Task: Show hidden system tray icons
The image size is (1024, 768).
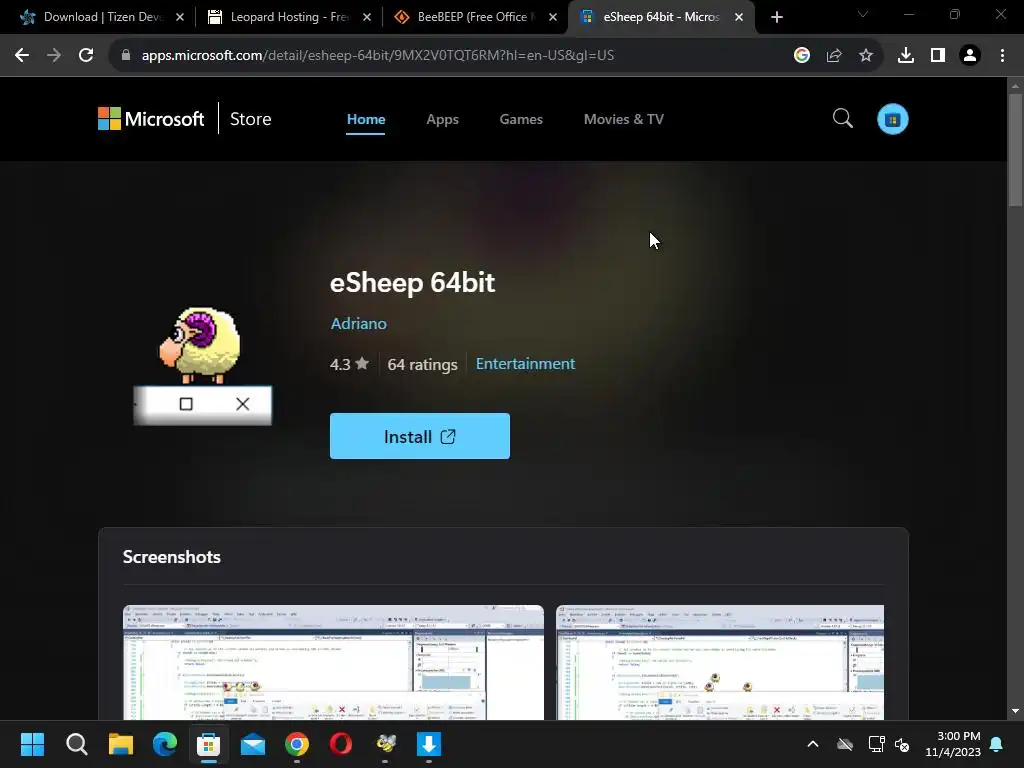Action: click(x=813, y=744)
